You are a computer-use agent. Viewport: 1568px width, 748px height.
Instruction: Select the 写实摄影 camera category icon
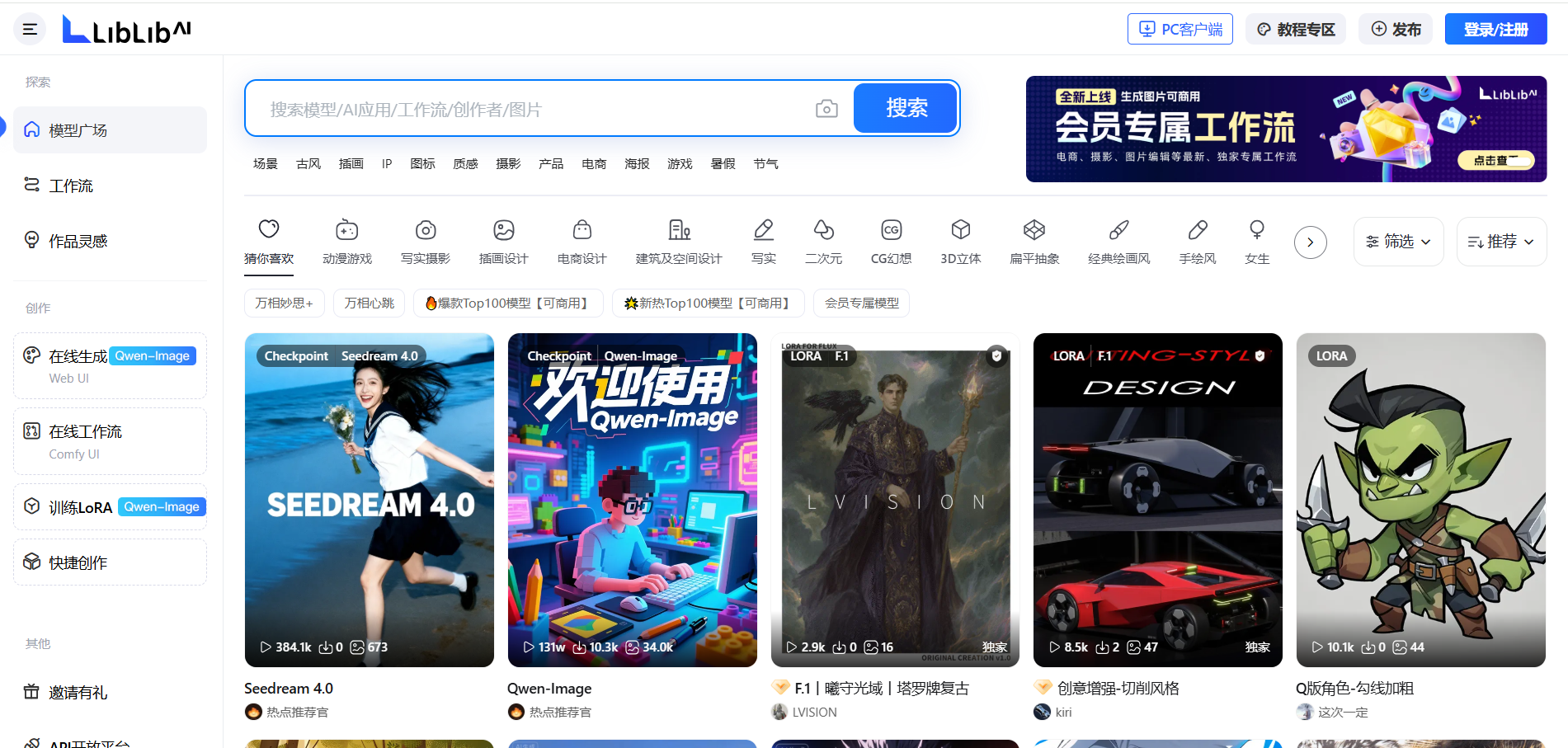point(425,230)
